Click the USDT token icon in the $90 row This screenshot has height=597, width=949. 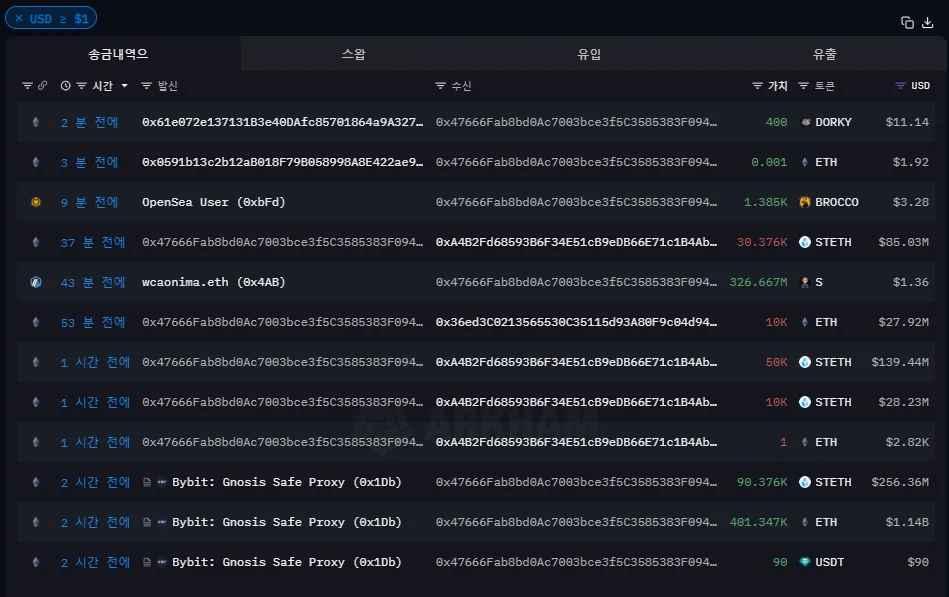pyautogui.click(x=805, y=562)
